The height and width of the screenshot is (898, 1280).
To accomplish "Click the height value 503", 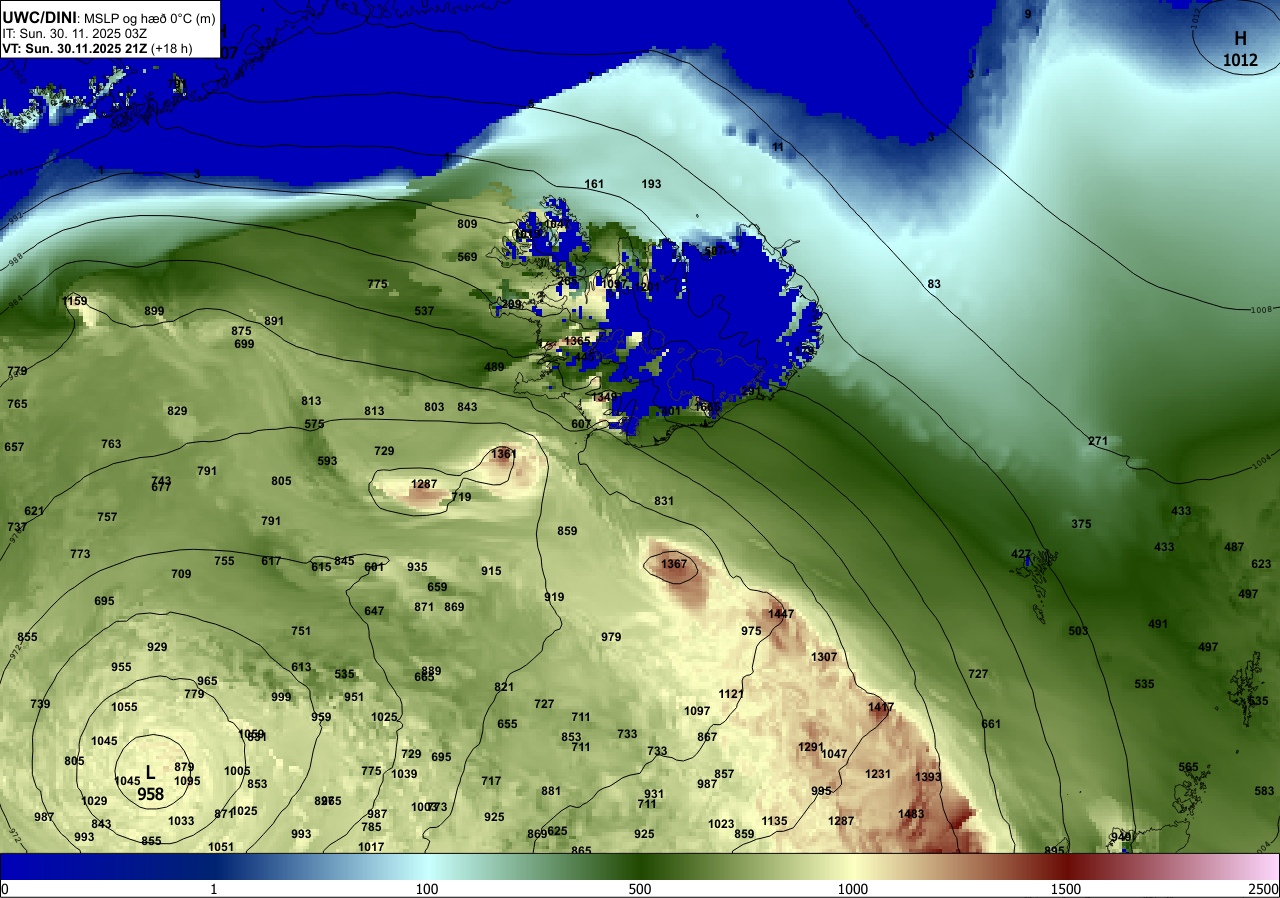I will point(1078,631).
